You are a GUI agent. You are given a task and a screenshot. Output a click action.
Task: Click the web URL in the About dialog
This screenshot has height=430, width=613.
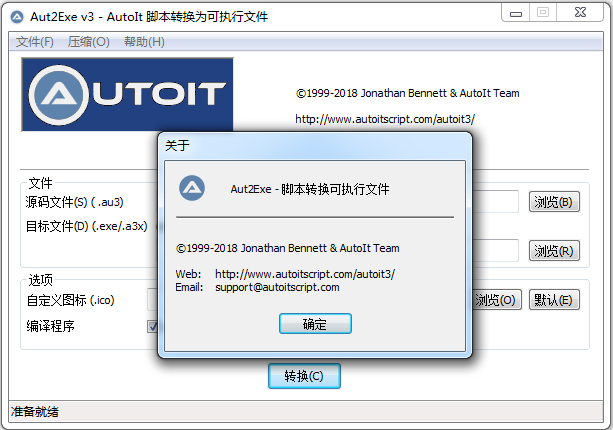[x=305, y=274]
